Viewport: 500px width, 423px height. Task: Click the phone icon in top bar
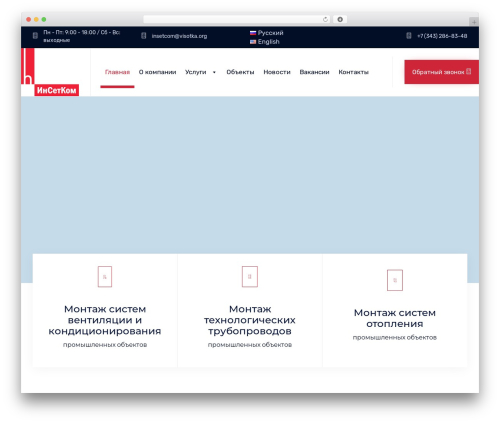tap(409, 35)
